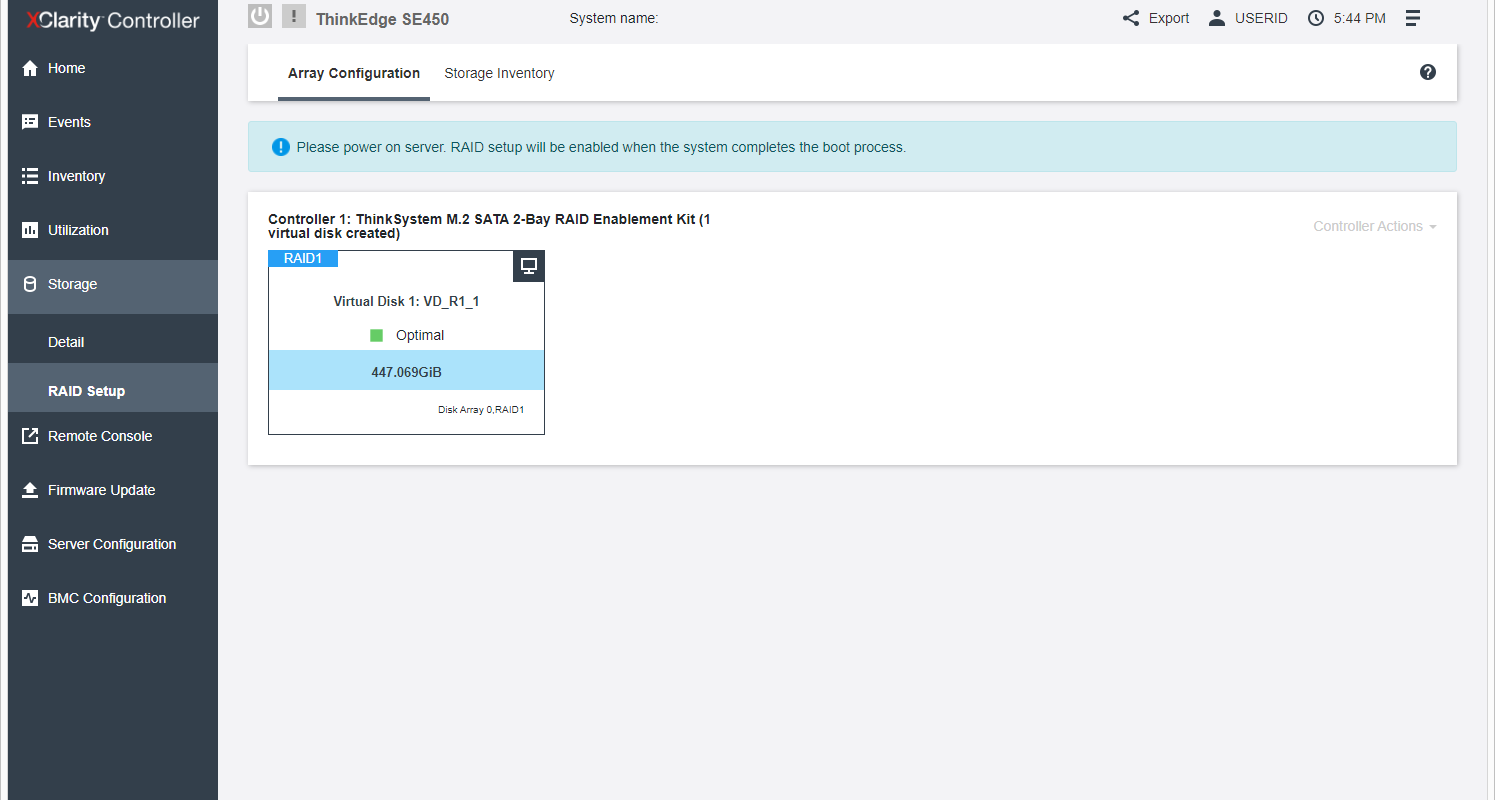
Task: Click the USERID account label
Action: tap(1261, 18)
